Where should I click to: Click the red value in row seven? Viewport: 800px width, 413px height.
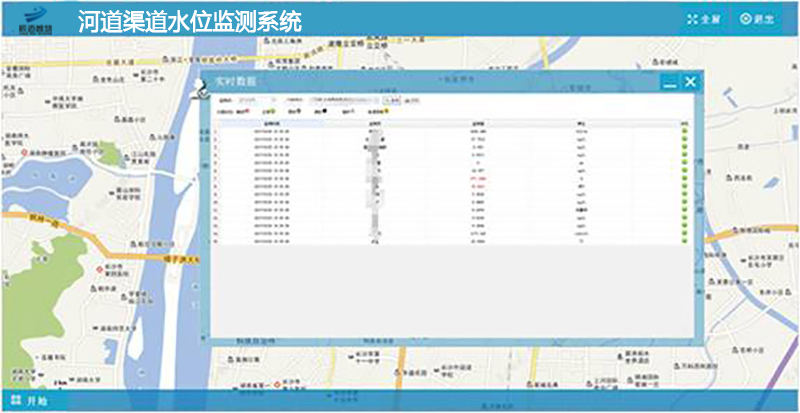[478, 178]
